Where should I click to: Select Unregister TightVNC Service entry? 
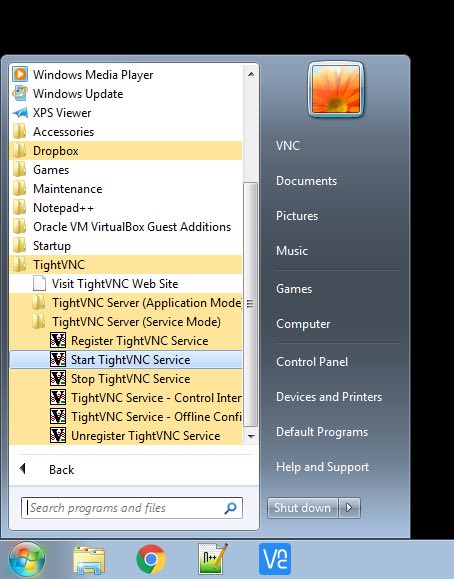pos(126,436)
